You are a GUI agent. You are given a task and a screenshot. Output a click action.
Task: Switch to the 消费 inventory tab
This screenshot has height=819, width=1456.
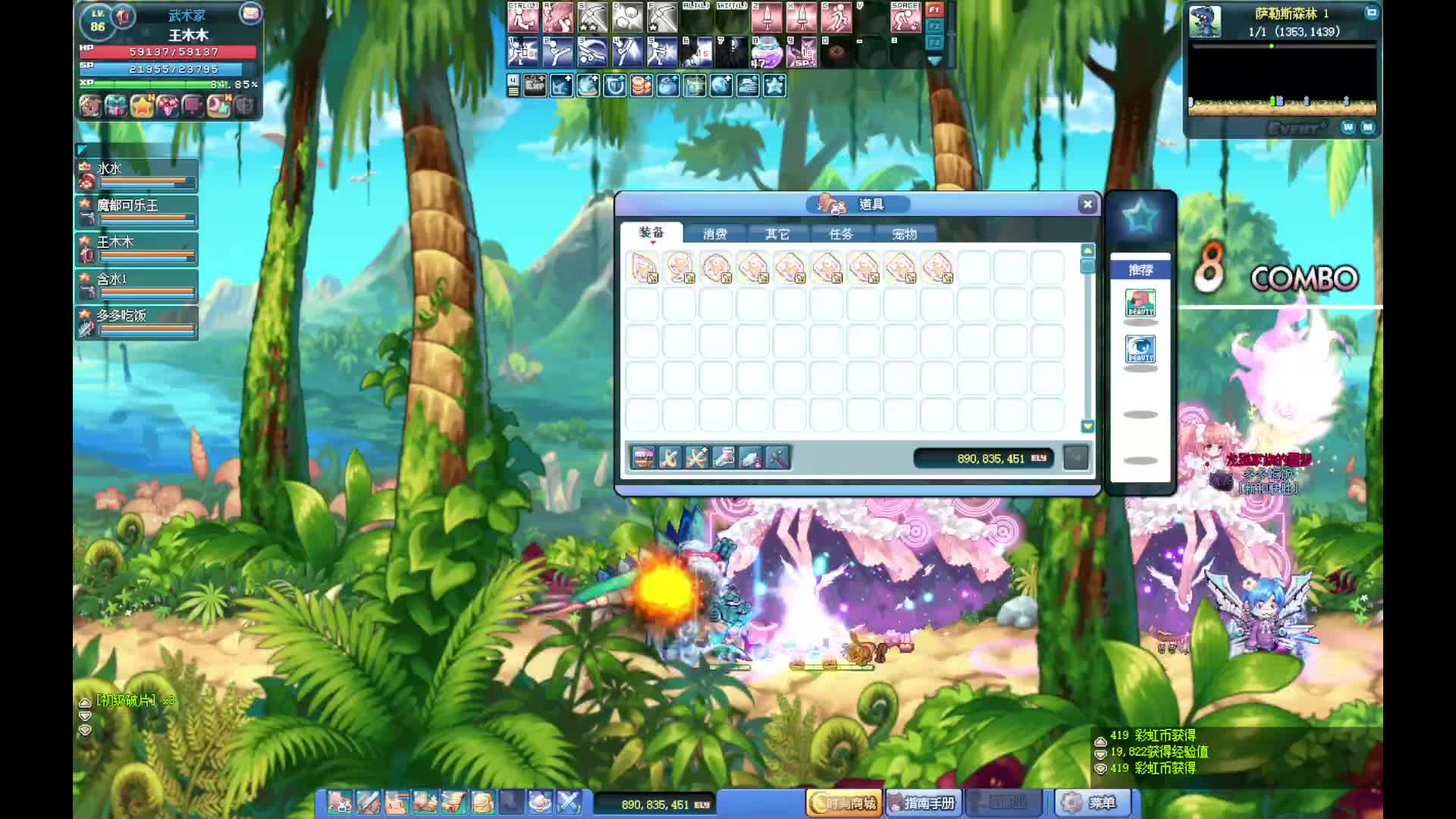tap(714, 234)
